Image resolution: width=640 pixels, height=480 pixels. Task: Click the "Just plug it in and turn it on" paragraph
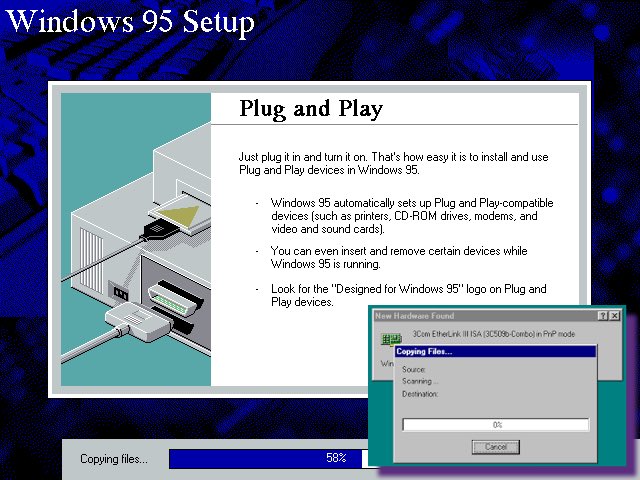click(x=393, y=163)
